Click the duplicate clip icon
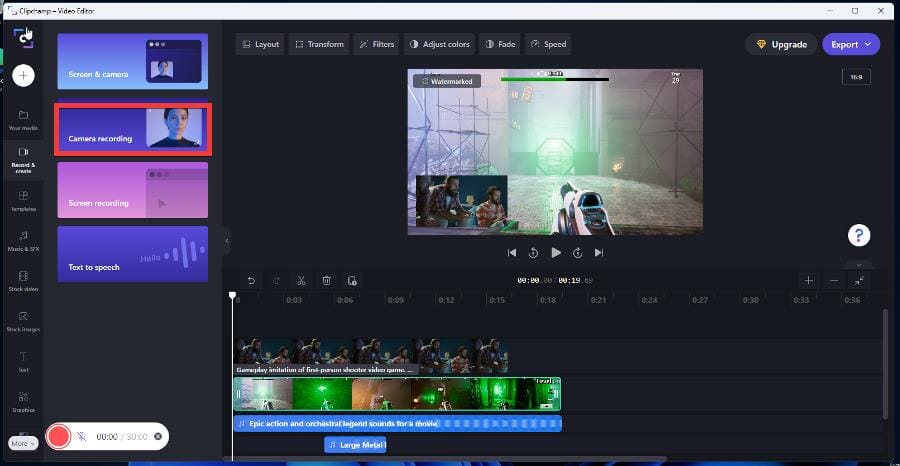This screenshot has height=466, width=900. (x=352, y=281)
